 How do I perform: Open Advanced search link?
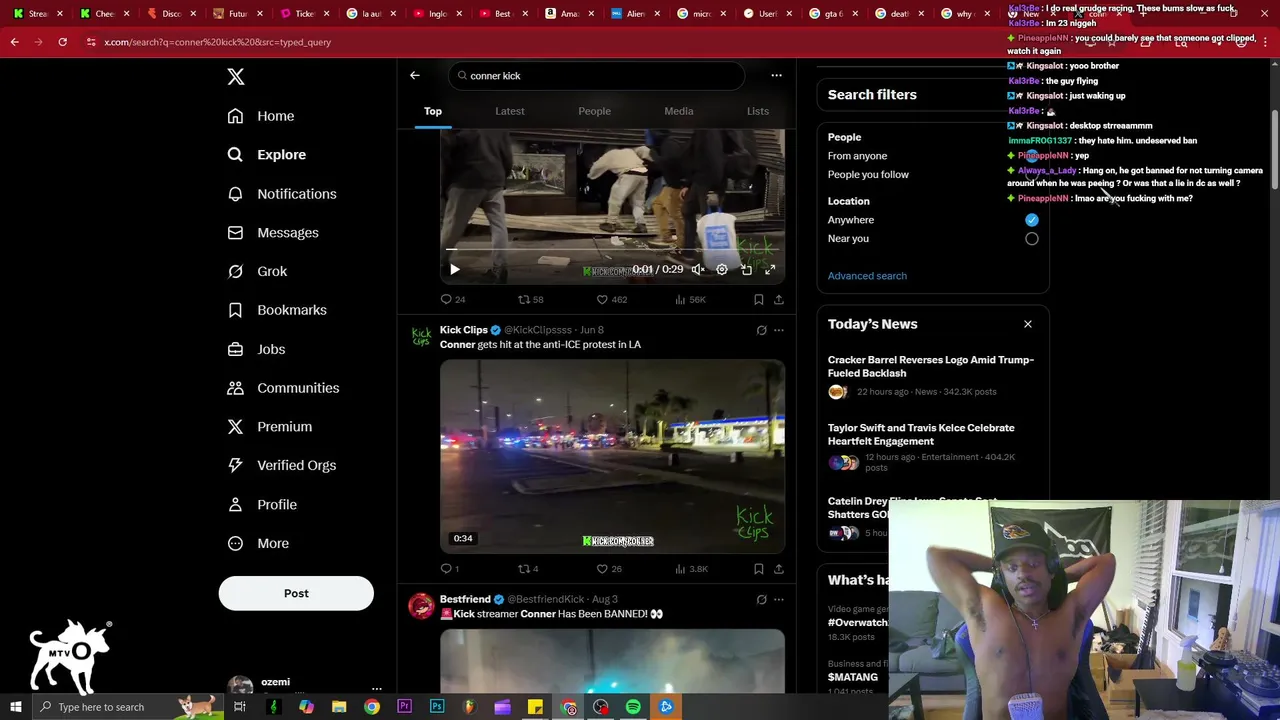click(x=867, y=276)
